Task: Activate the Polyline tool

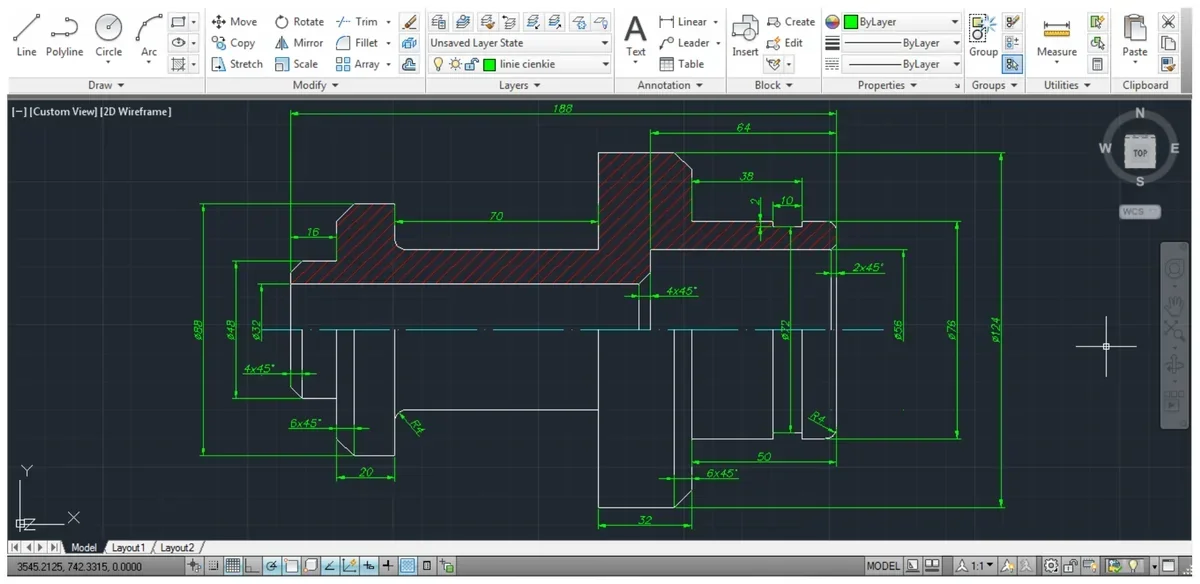Action: (x=65, y=35)
